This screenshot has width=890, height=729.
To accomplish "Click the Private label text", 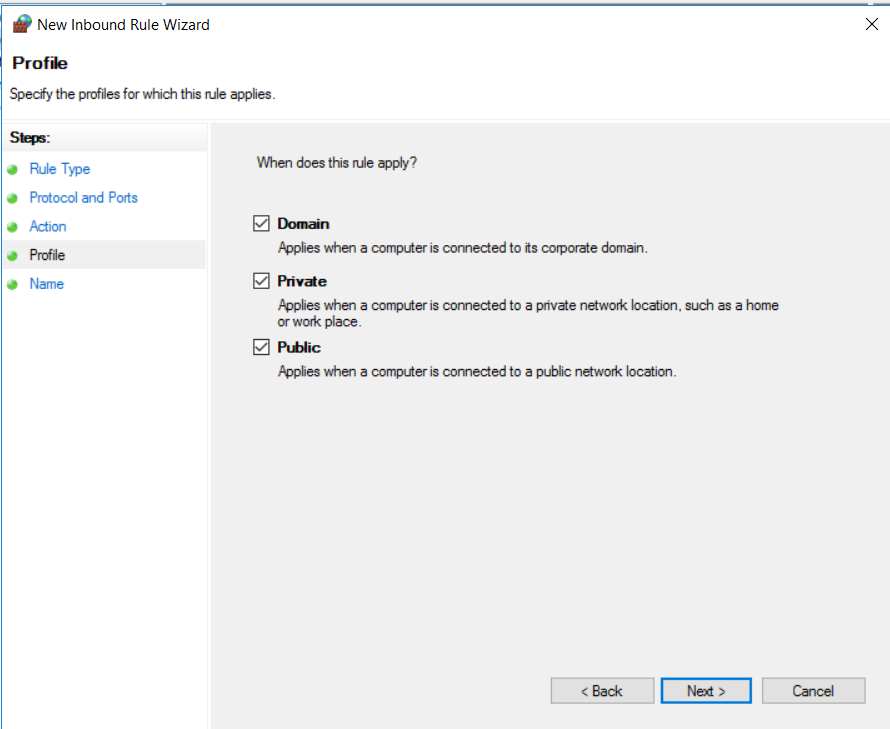I will tap(302, 281).
